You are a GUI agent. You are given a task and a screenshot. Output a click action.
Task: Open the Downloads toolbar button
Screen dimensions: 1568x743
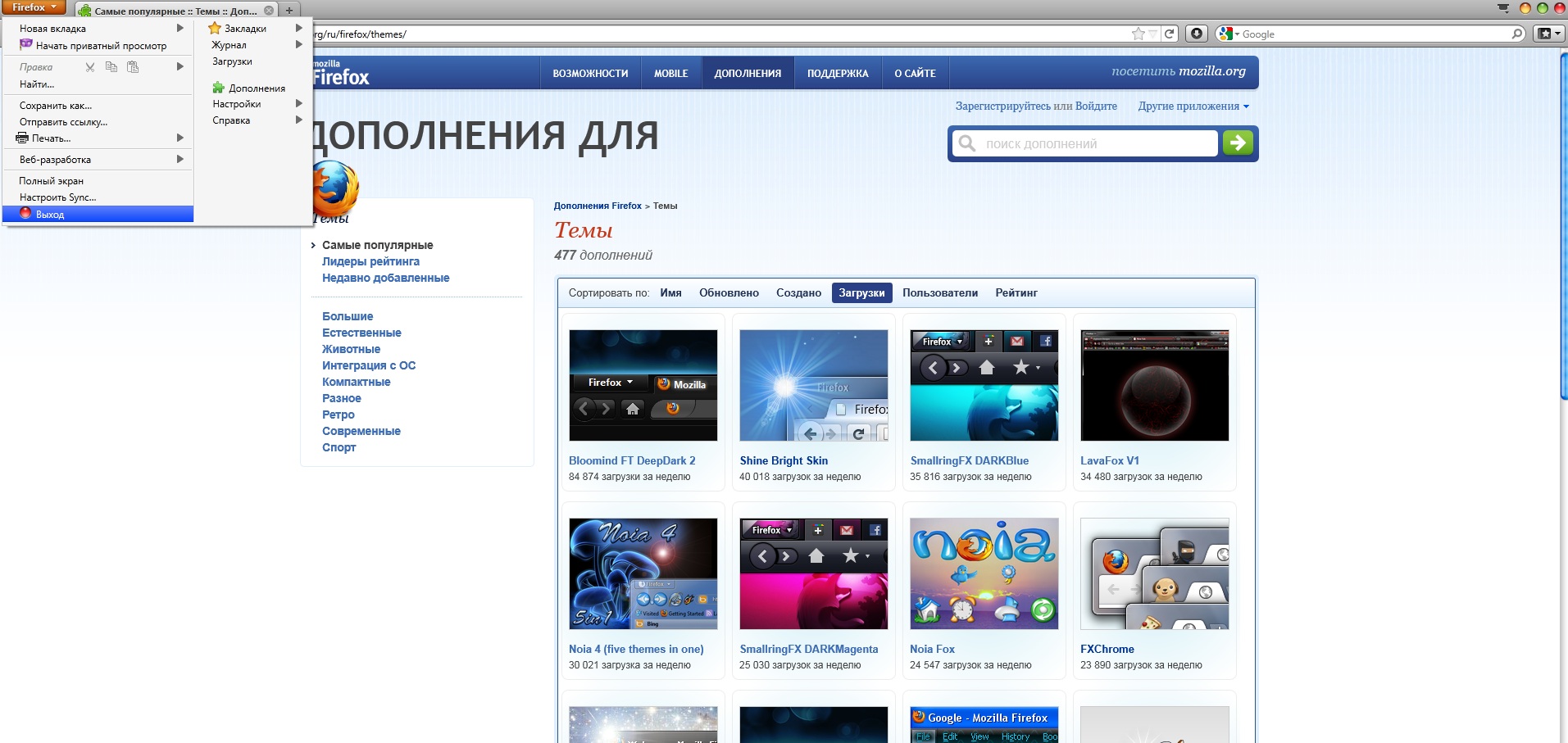[1197, 34]
